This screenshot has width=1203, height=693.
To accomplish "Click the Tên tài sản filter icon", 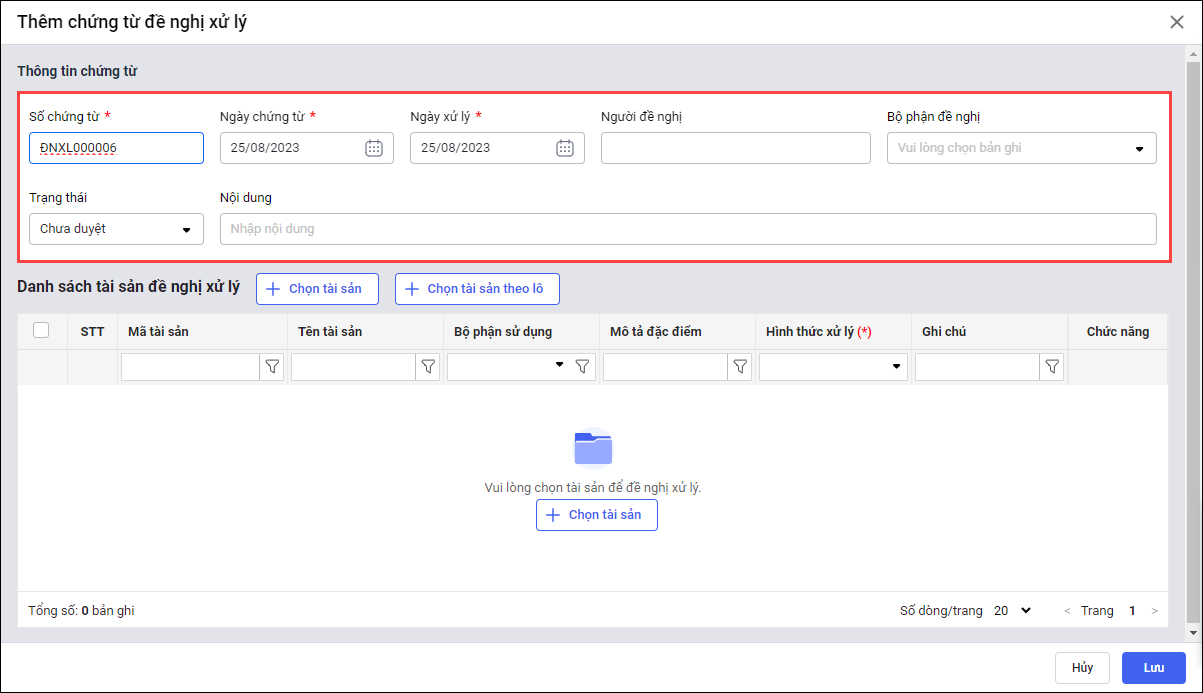I will point(428,367).
